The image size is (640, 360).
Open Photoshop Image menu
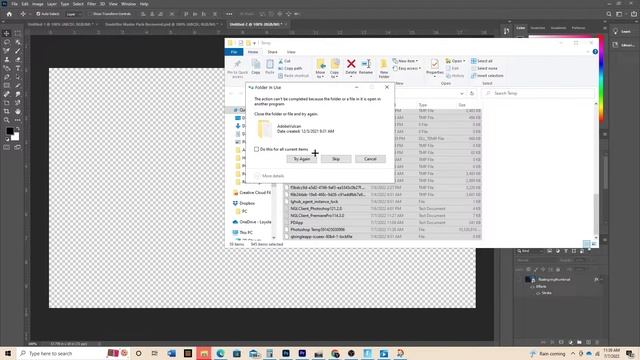38,4
